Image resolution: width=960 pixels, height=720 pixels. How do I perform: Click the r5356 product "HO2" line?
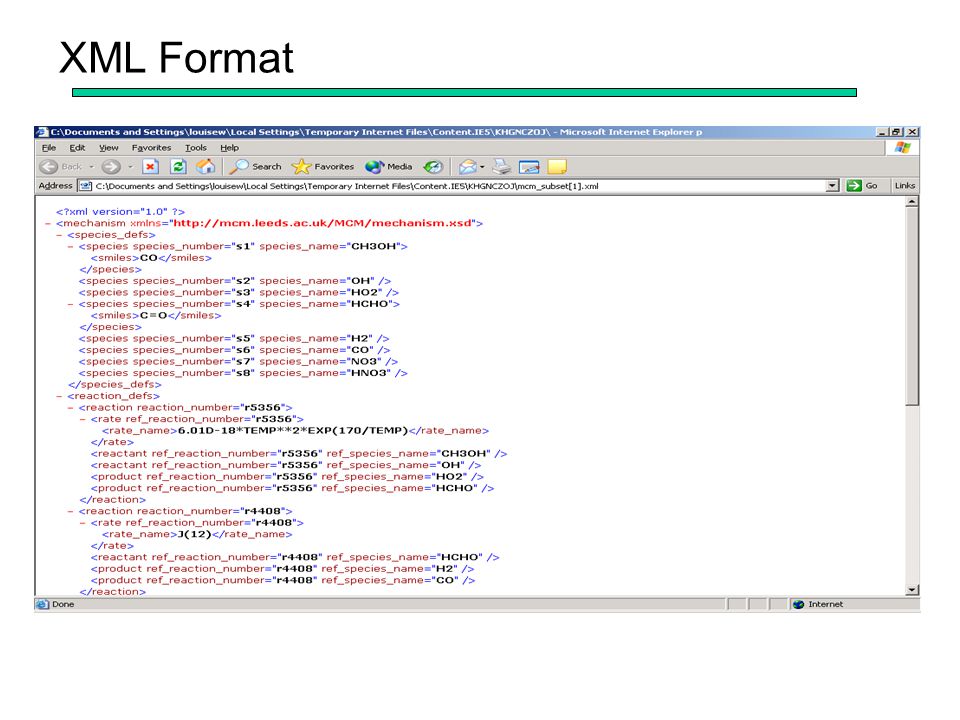[287, 477]
